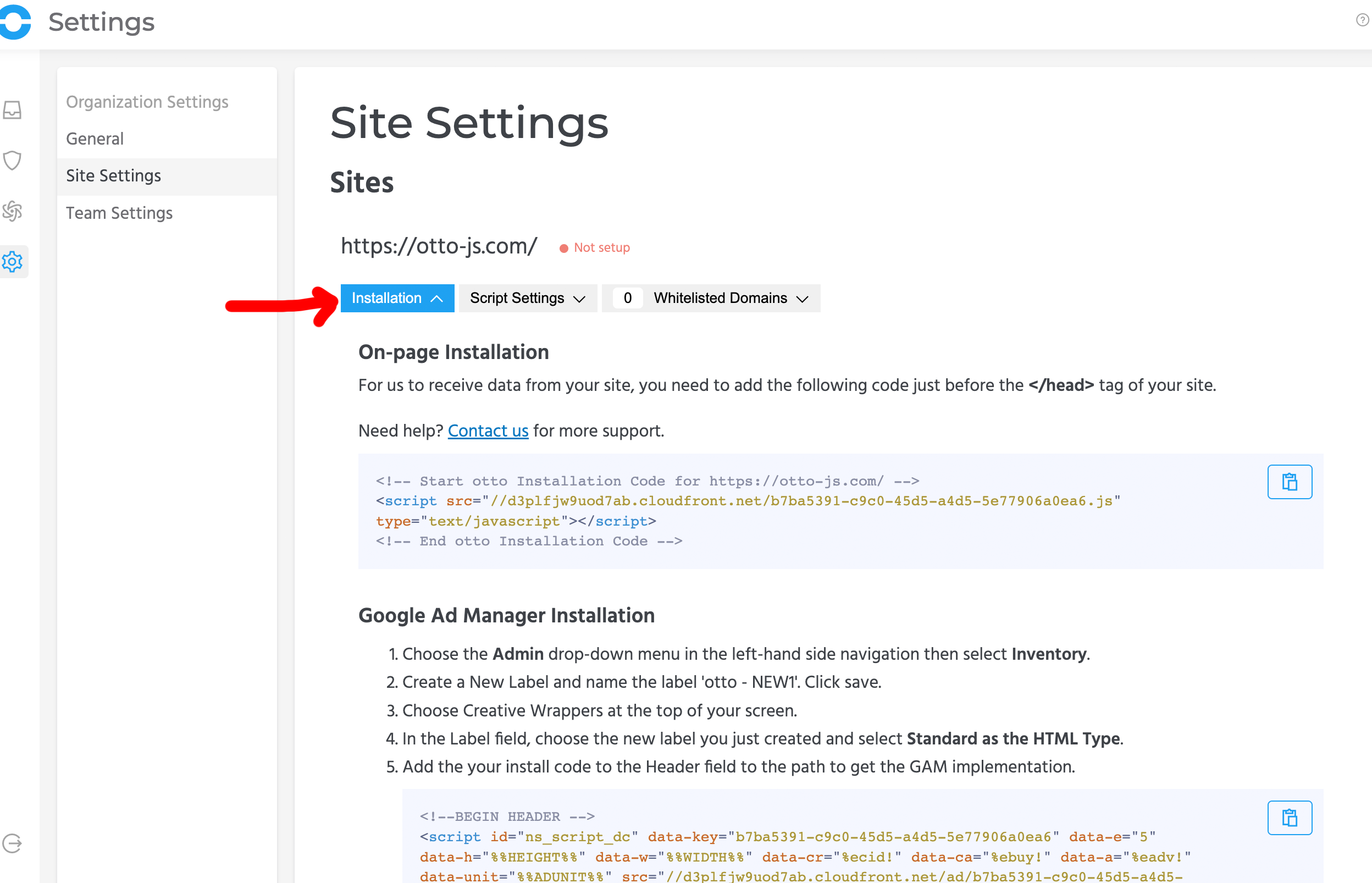Screen dimensions: 1372x883
Task: Click the End otto Installation Code comment
Action: [529, 541]
